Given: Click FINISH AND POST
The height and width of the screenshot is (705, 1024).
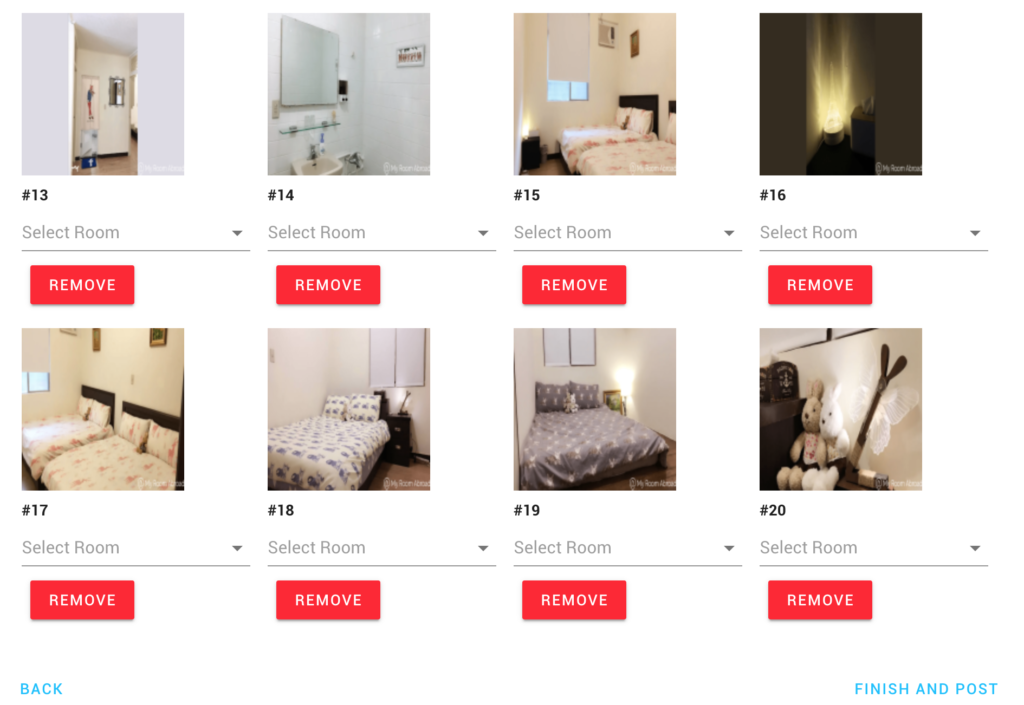Looking at the screenshot, I should coord(926,689).
